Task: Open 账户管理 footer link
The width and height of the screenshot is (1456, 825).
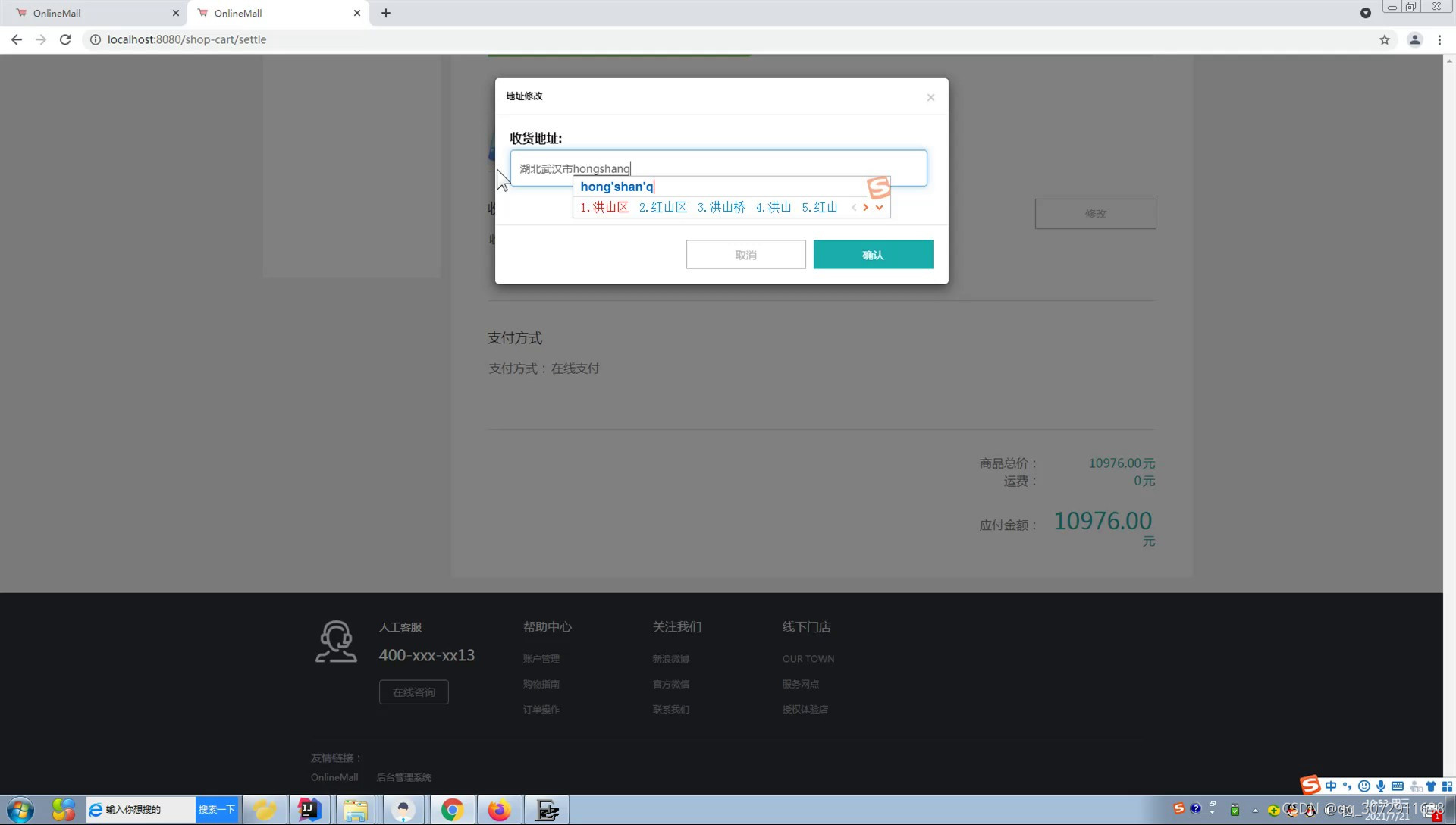Action: [x=541, y=659]
